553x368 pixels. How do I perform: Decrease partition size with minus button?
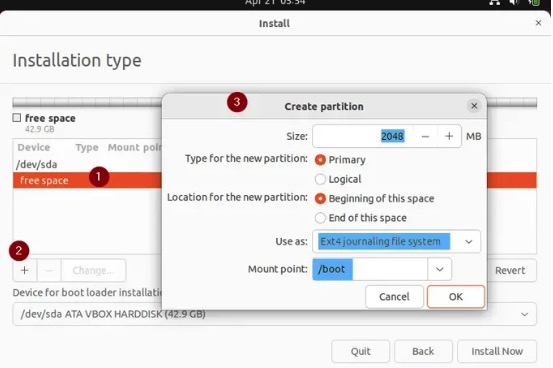pos(425,137)
